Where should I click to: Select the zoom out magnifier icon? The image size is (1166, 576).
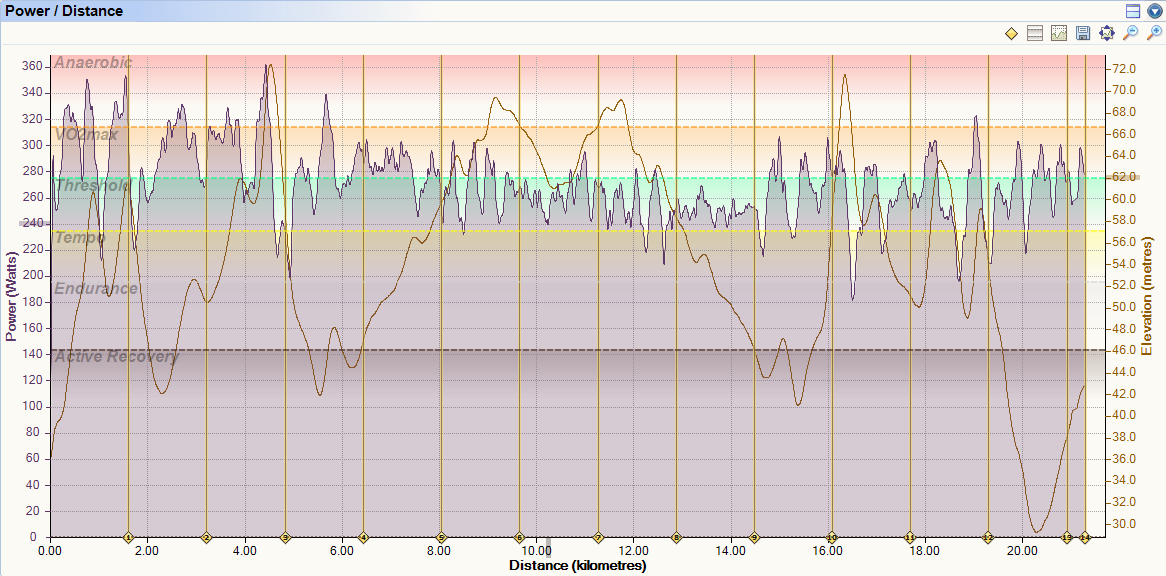(x=1129, y=33)
